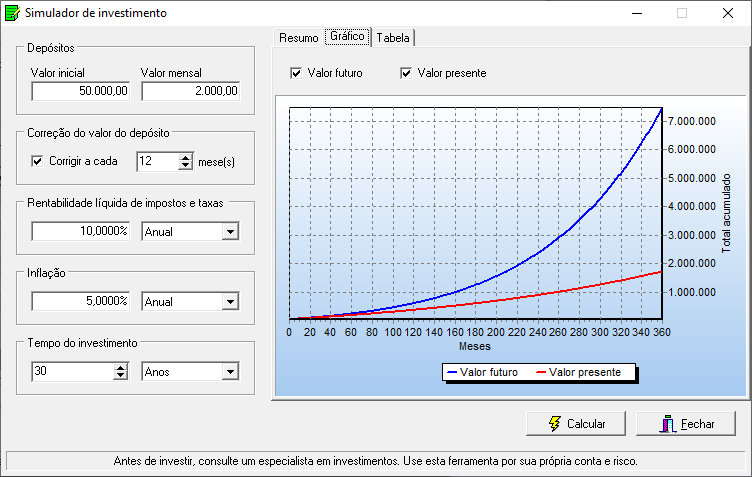Click the Fechar button

coord(685,424)
